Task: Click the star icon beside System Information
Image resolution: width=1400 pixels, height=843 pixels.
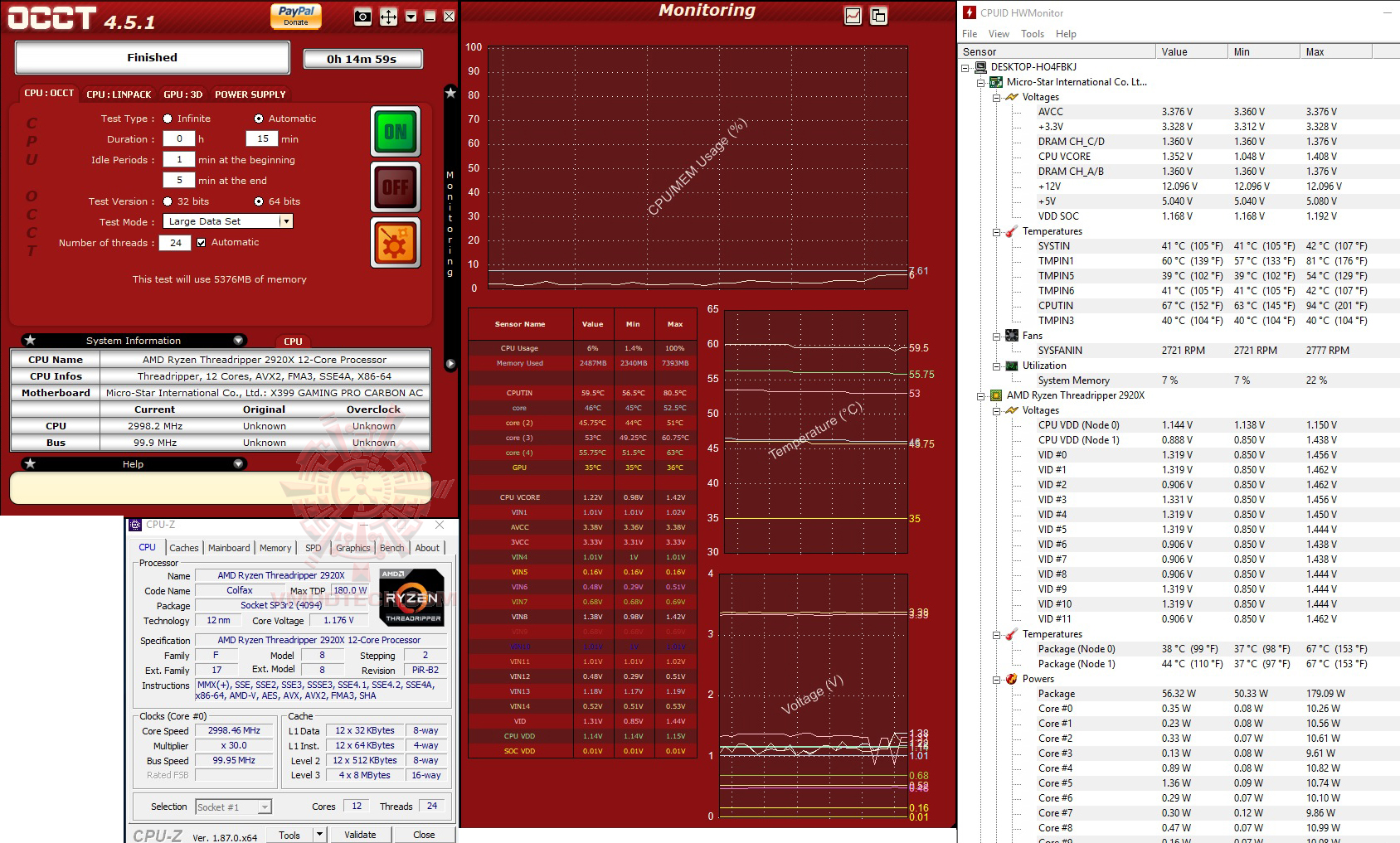Action: pyautogui.click(x=31, y=340)
